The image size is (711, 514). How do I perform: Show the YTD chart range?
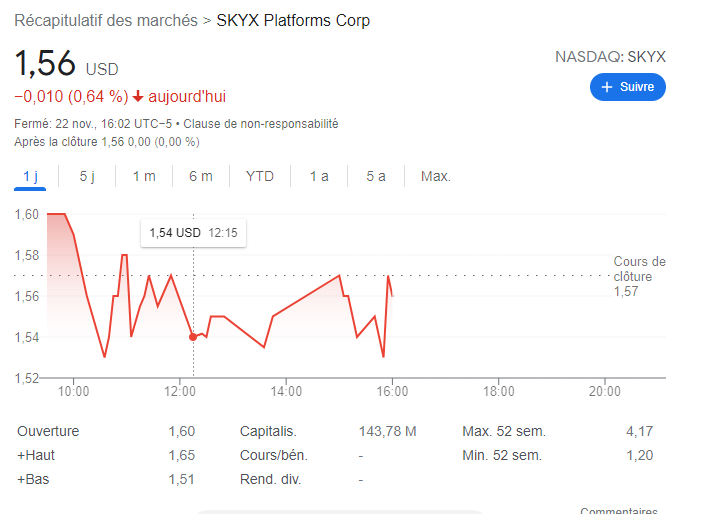click(x=260, y=176)
